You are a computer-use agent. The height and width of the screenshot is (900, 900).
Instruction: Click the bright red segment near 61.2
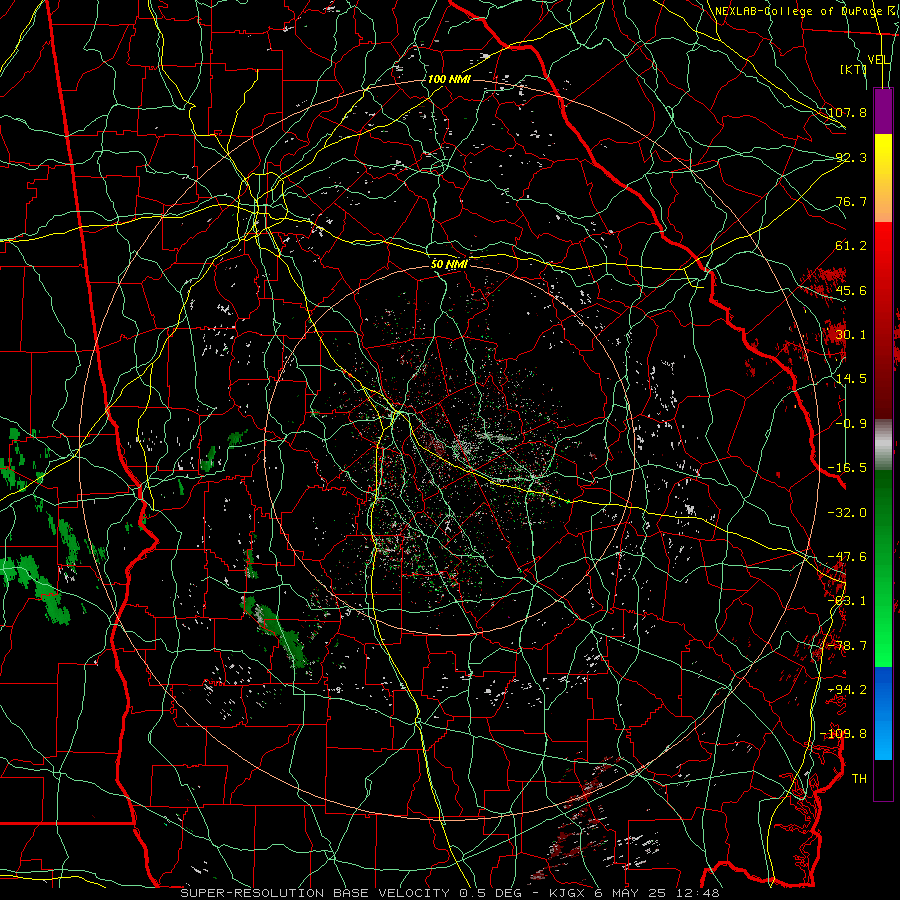coord(883,248)
